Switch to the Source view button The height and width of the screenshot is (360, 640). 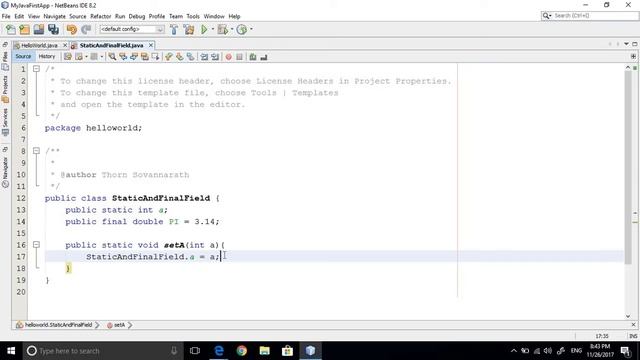click(23, 57)
